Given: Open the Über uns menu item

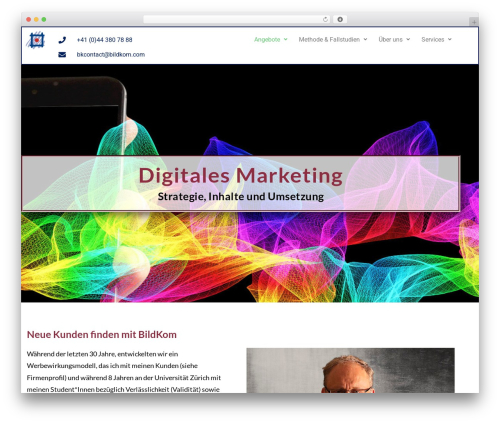Looking at the screenshot, I should pos(390,39).
